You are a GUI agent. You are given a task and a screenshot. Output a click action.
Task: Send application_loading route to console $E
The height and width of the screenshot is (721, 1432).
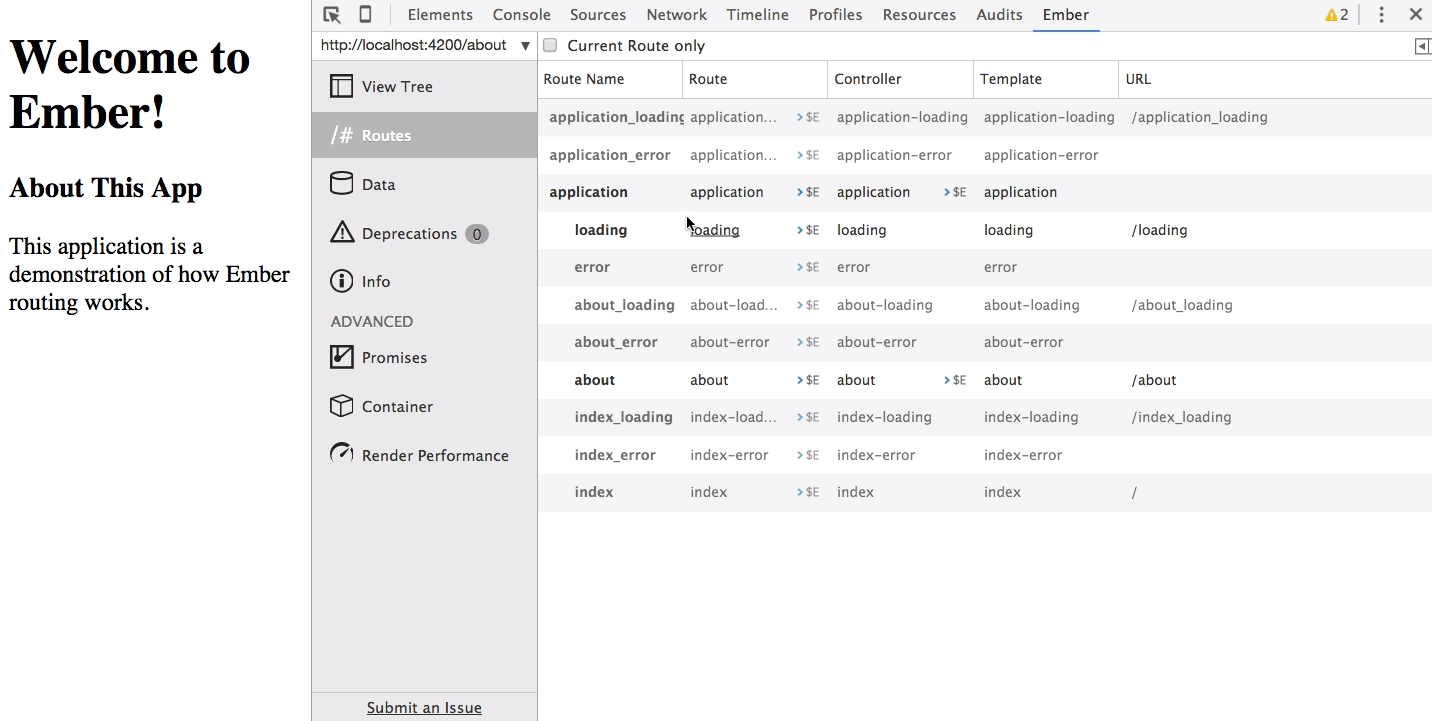808,117
